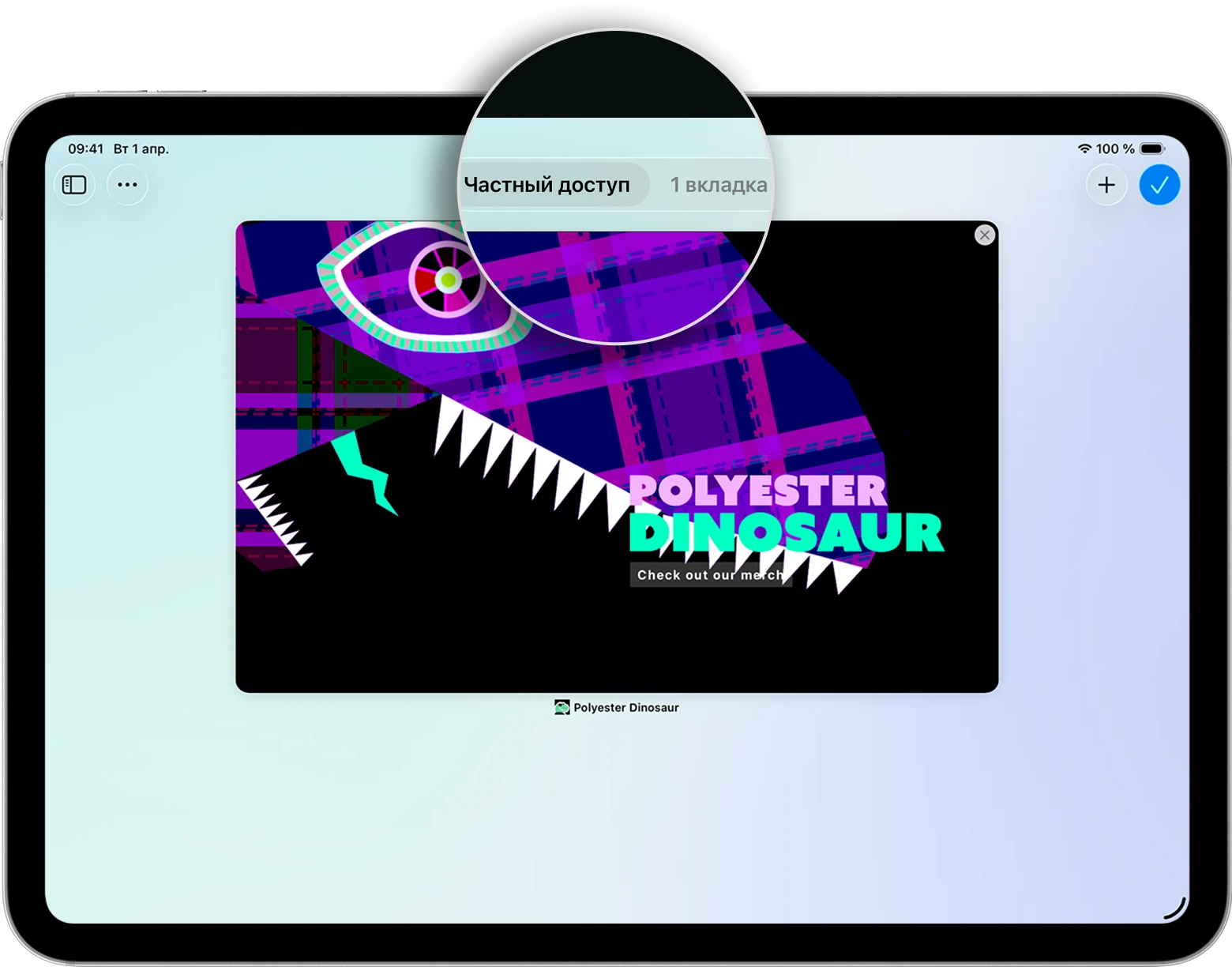
Task: Click the Polyester Dinosaur title under the thumbnail
Action: (625, 708)
